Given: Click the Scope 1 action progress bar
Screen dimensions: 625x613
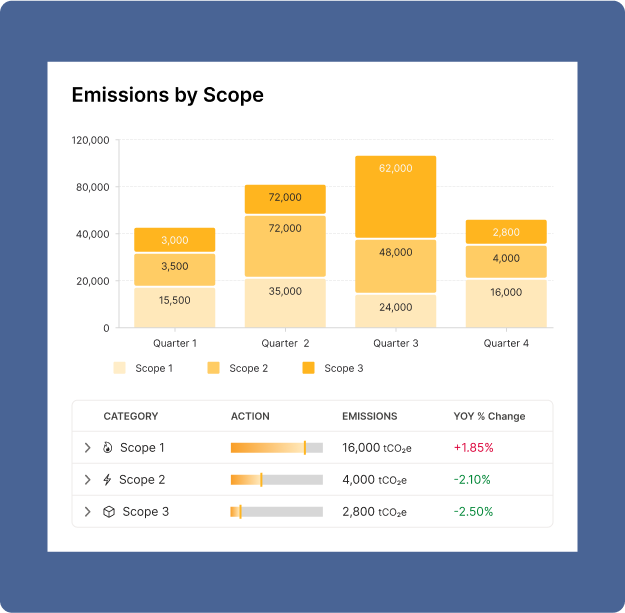Looking at the screenshot, I should tap(276, 448).
